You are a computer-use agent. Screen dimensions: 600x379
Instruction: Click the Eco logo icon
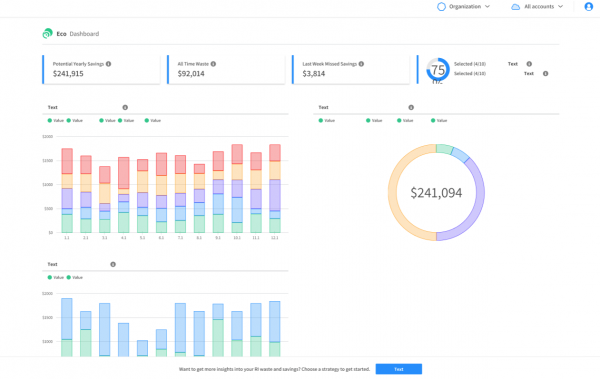point(47,34)
